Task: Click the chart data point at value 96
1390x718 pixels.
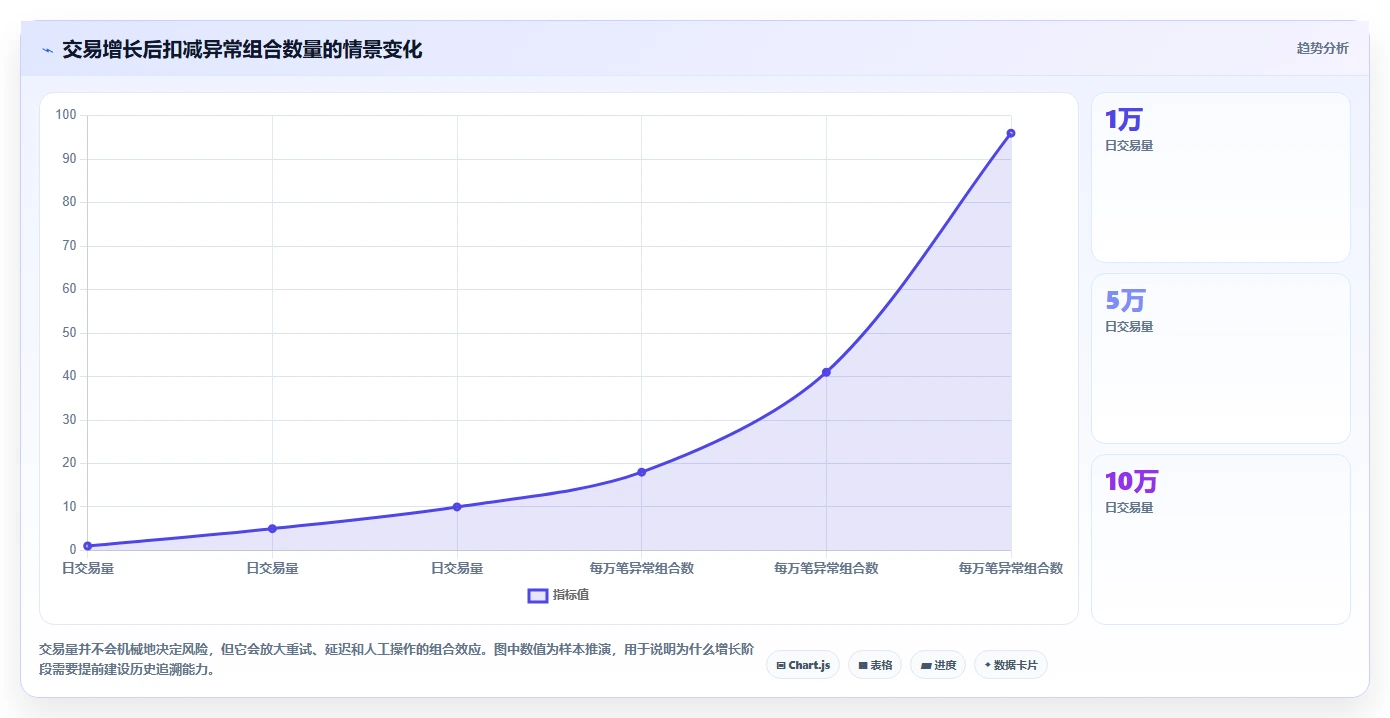Action: [x=1011, y=133]
